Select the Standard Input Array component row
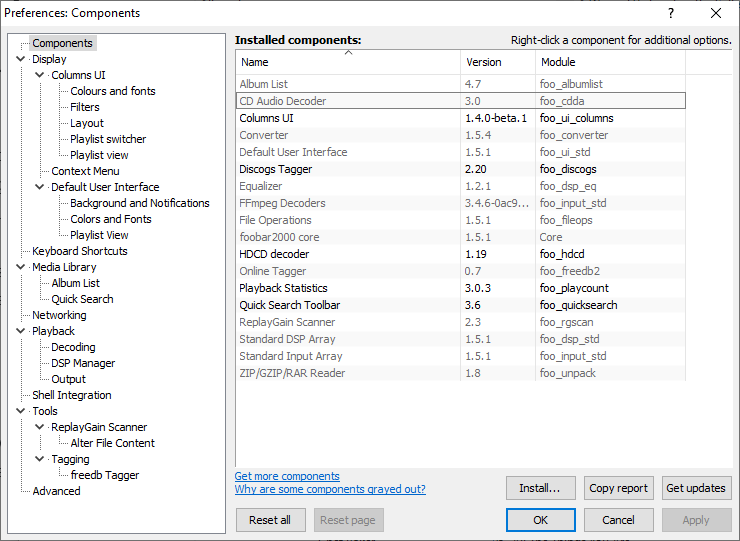The width and height of the screenshot is (740, 541). pyautogui.click(x=461, y=356)
